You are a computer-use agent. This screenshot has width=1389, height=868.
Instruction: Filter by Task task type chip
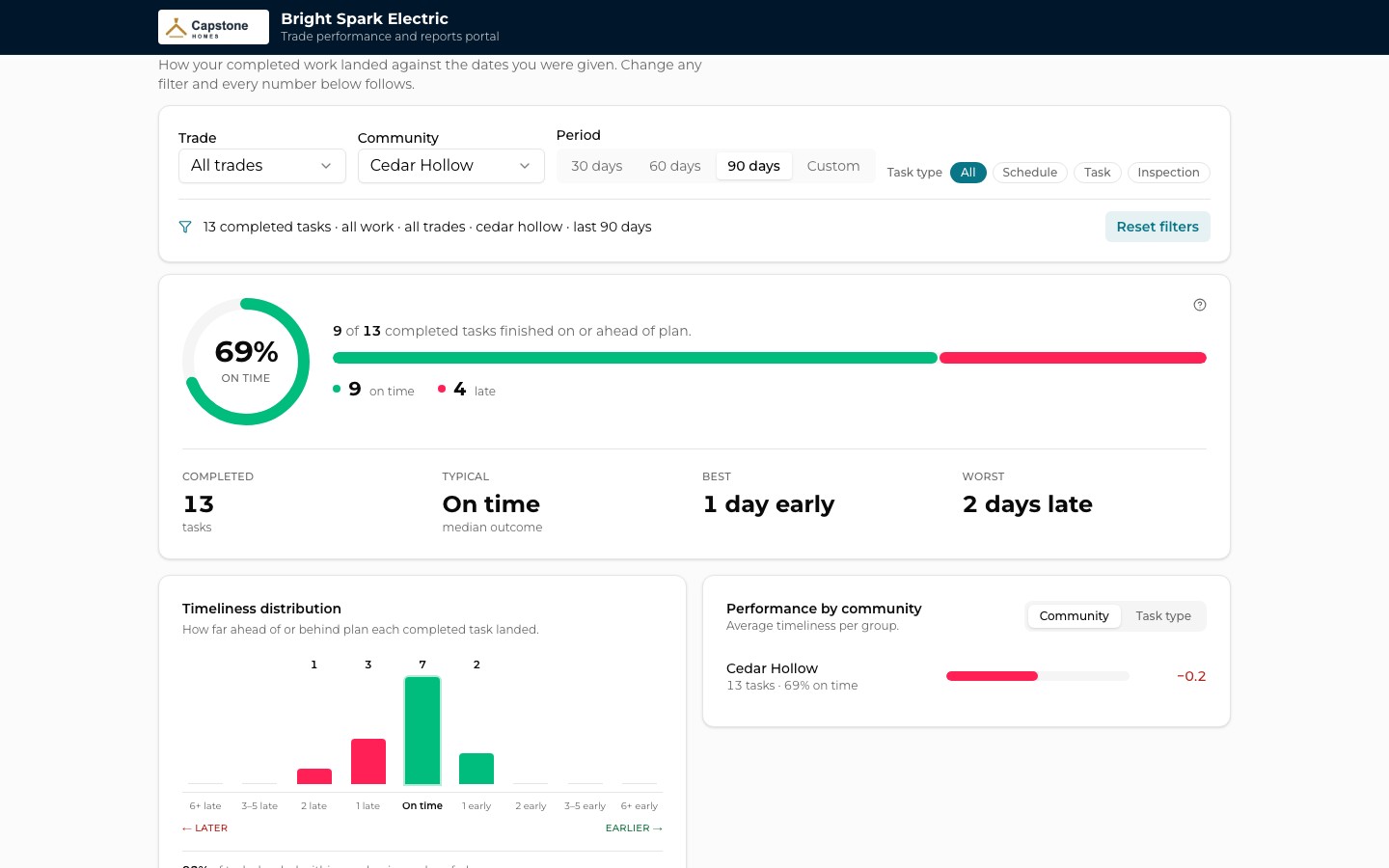1098,173
